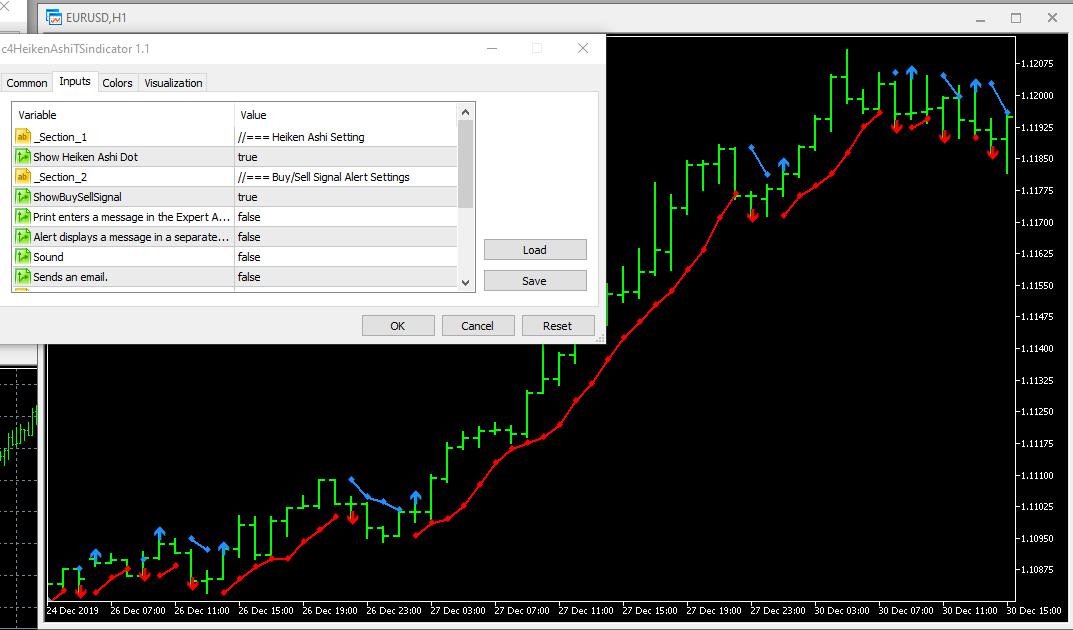Click the Sound variable icon

(23, 257)
